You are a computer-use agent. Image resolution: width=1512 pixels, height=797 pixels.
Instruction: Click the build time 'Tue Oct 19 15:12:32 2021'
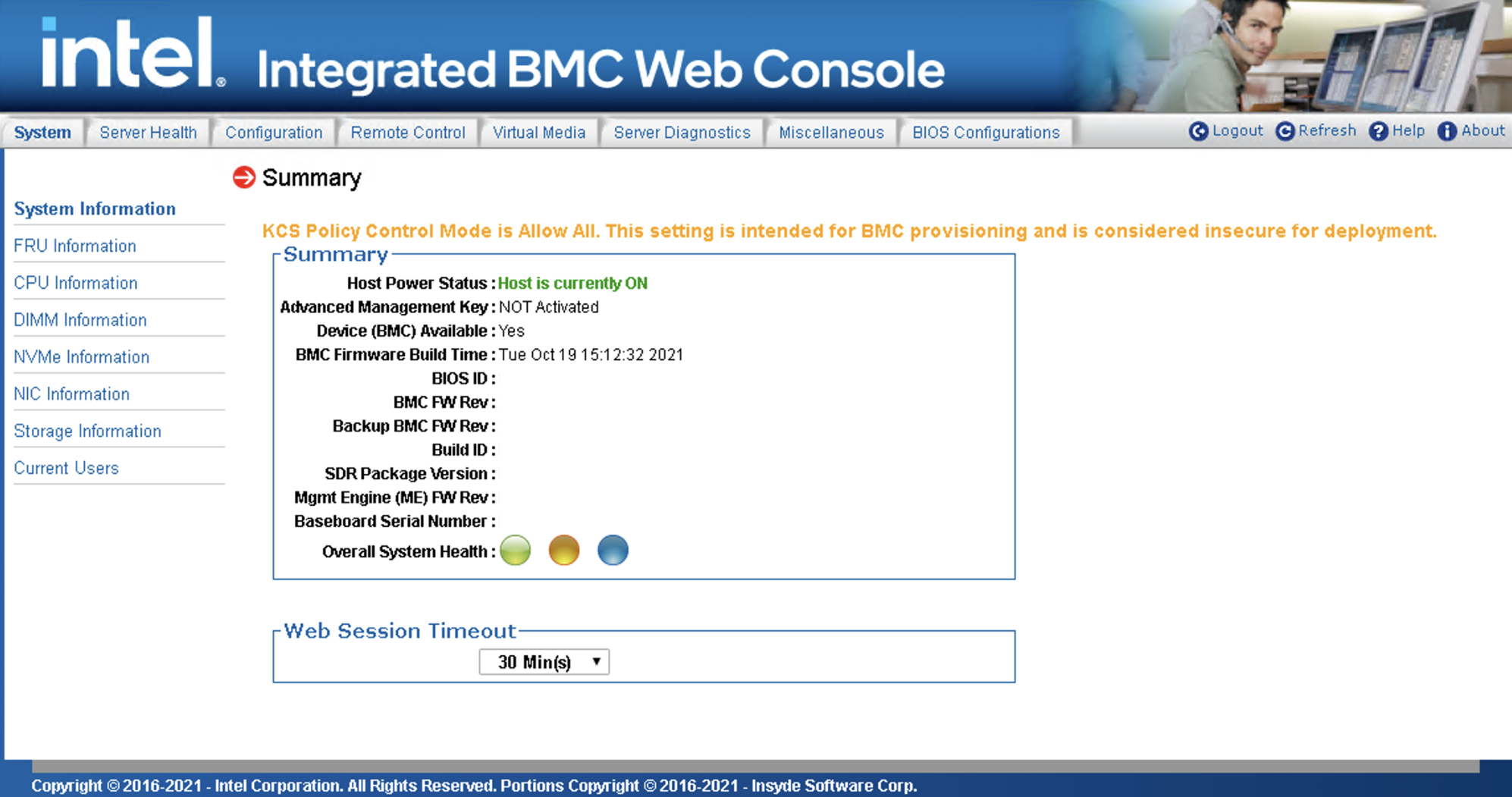tap(591, 355)
